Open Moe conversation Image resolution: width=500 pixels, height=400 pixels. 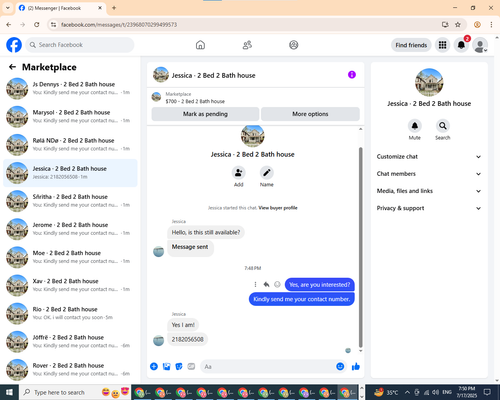click(70, 257)
